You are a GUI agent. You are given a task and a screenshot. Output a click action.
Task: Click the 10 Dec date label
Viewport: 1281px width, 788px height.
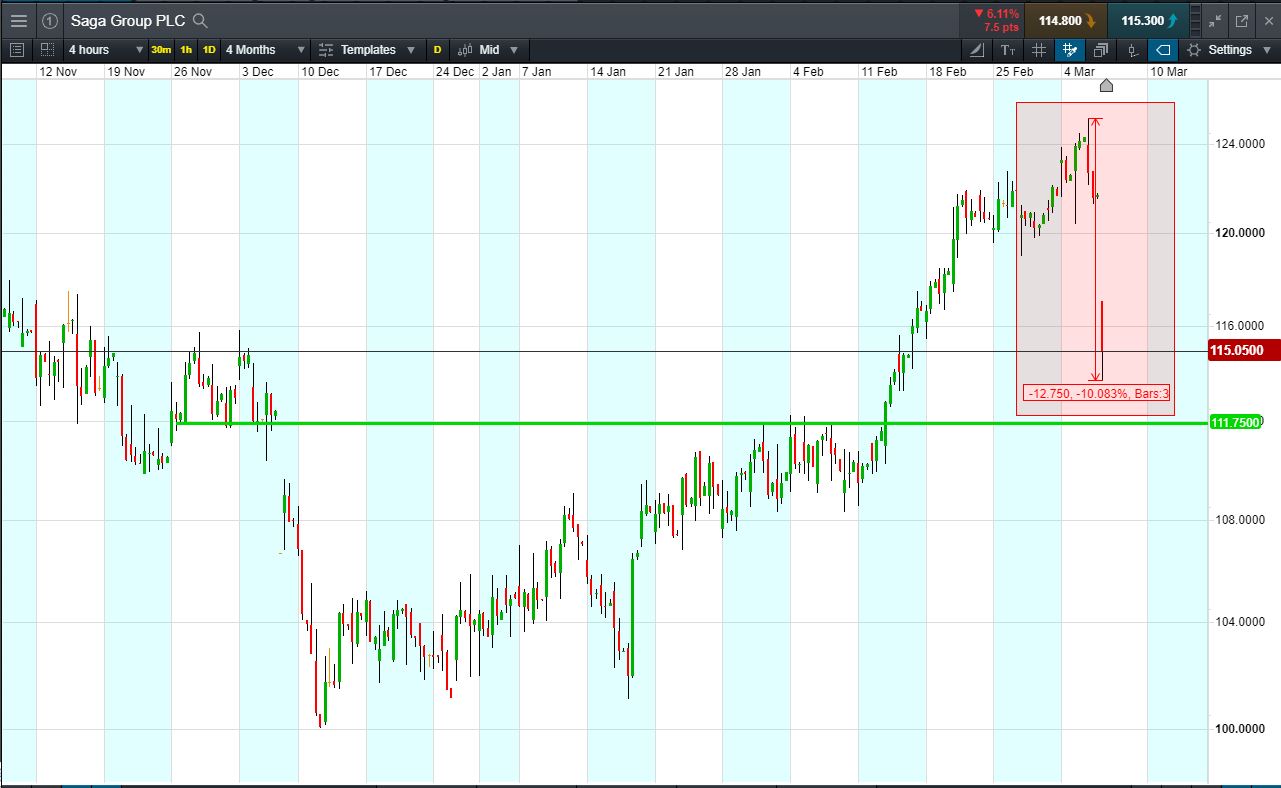(x=321, y=71)
